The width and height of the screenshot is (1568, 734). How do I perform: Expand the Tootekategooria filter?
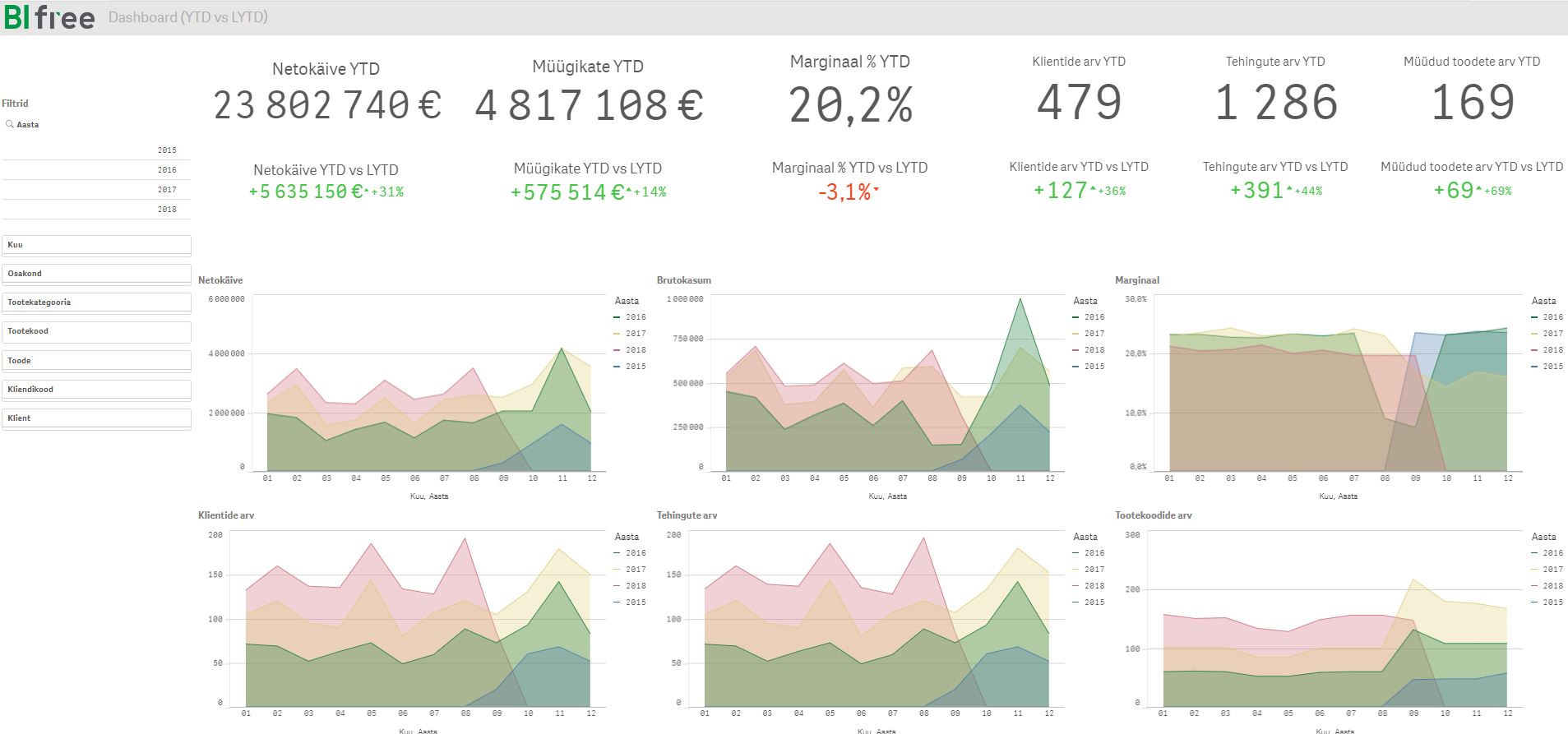tap(96, 302)
